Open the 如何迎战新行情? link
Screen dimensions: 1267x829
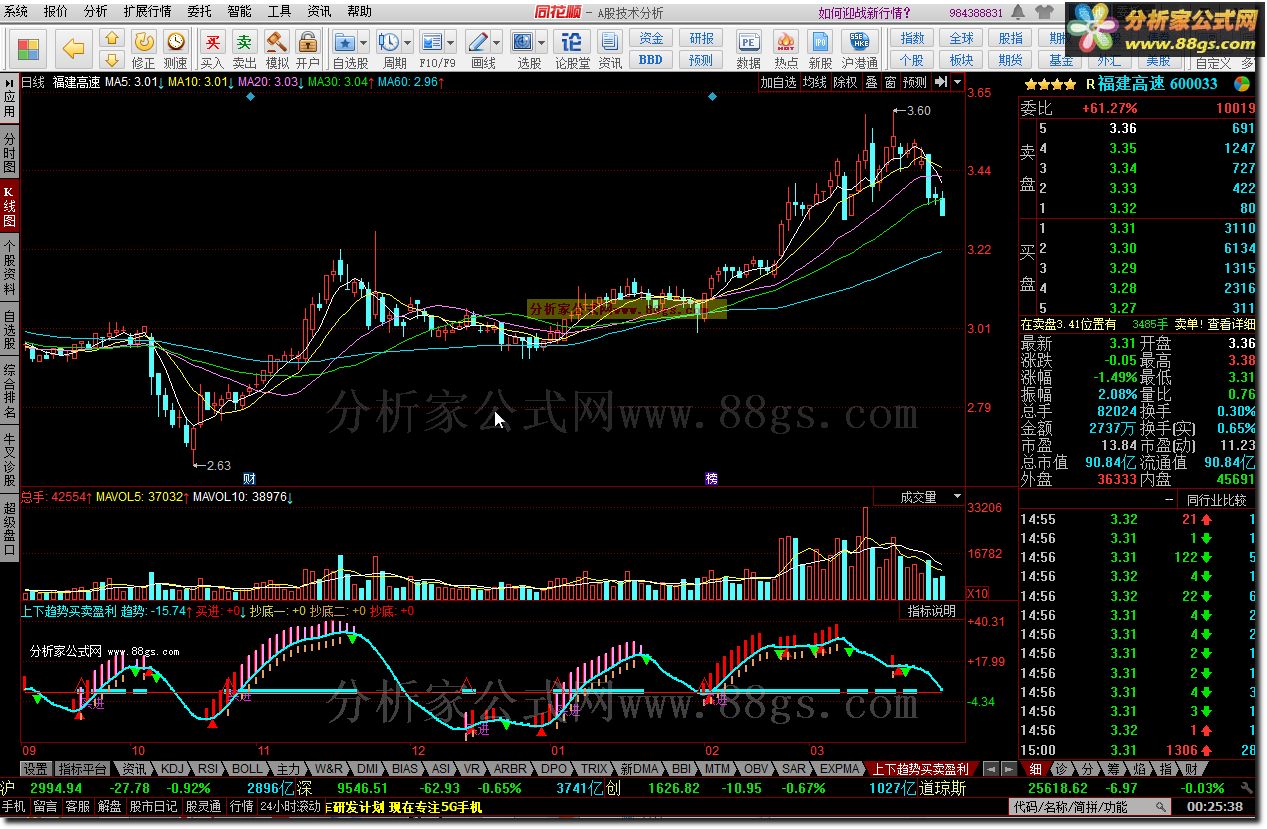pos(865,12)
